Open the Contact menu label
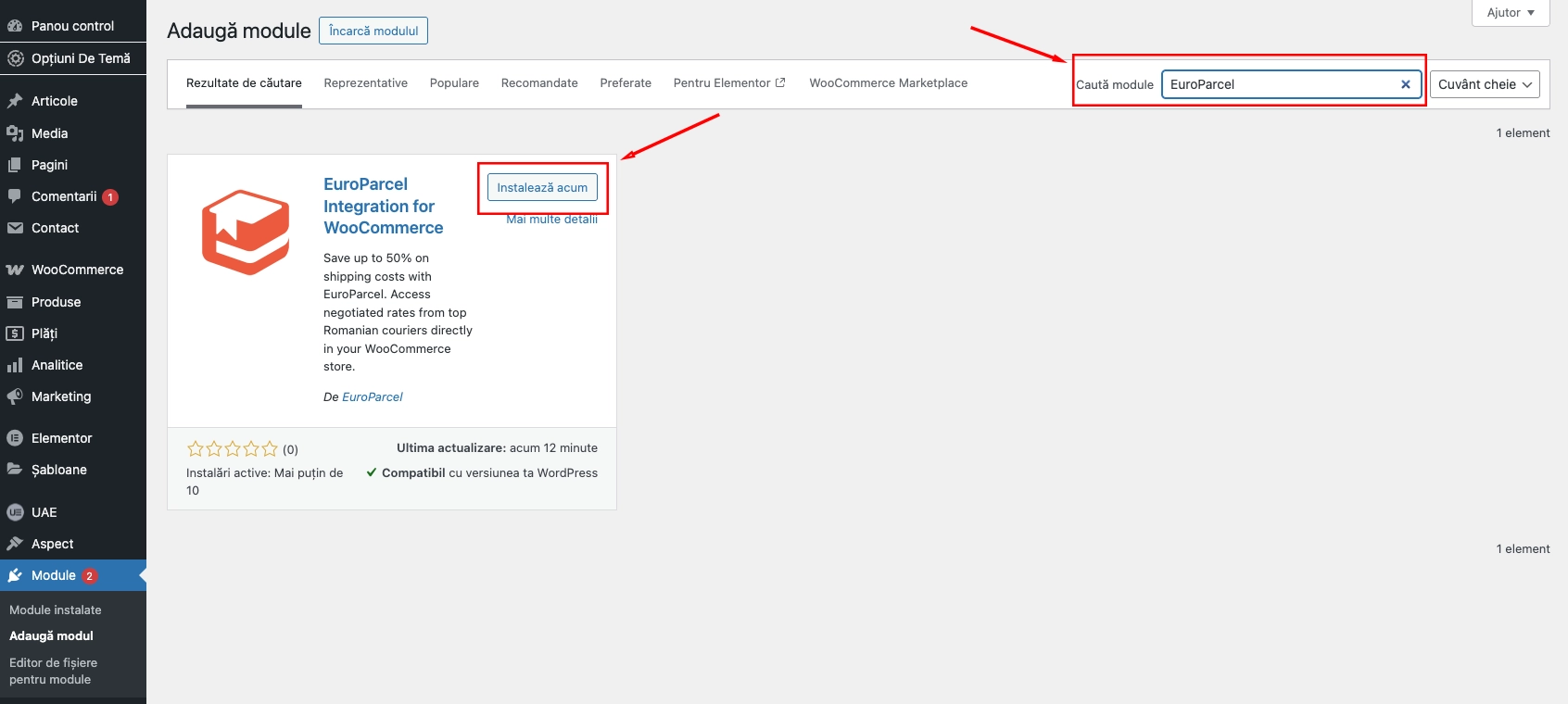The image size is (1568, 704). click(x=55, y=228)
